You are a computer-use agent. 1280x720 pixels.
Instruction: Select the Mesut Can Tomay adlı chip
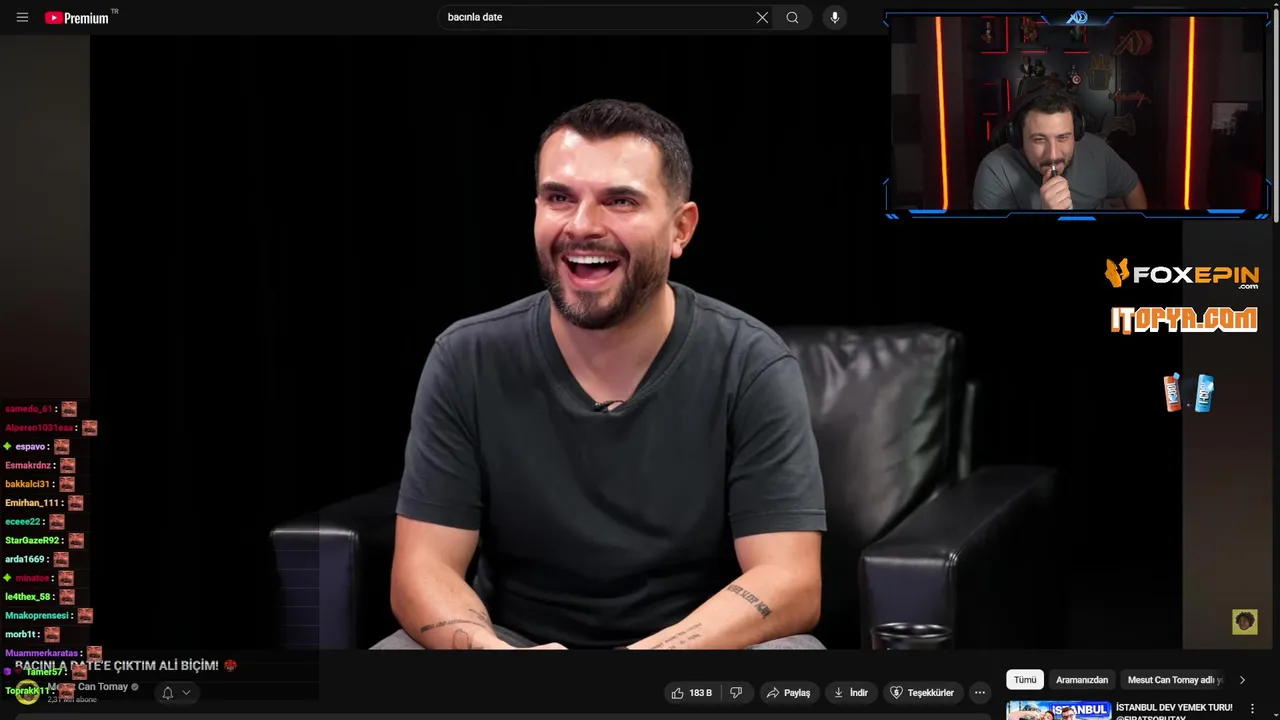[1175, 680]
